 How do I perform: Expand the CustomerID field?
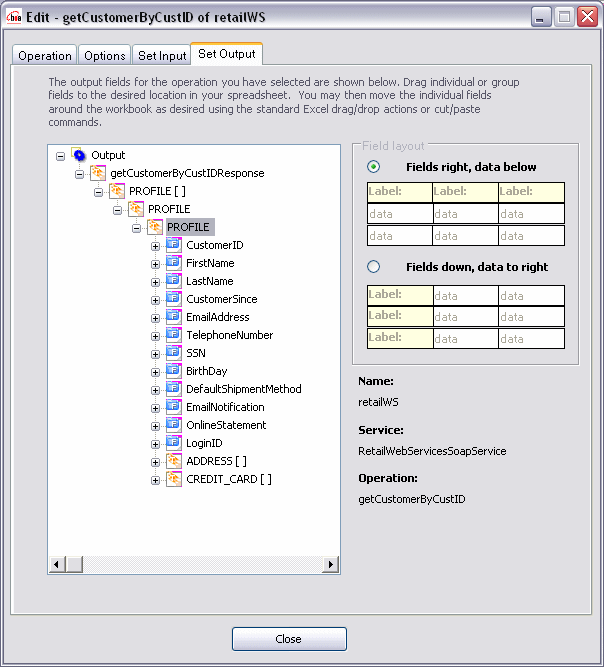pos(155,246)
